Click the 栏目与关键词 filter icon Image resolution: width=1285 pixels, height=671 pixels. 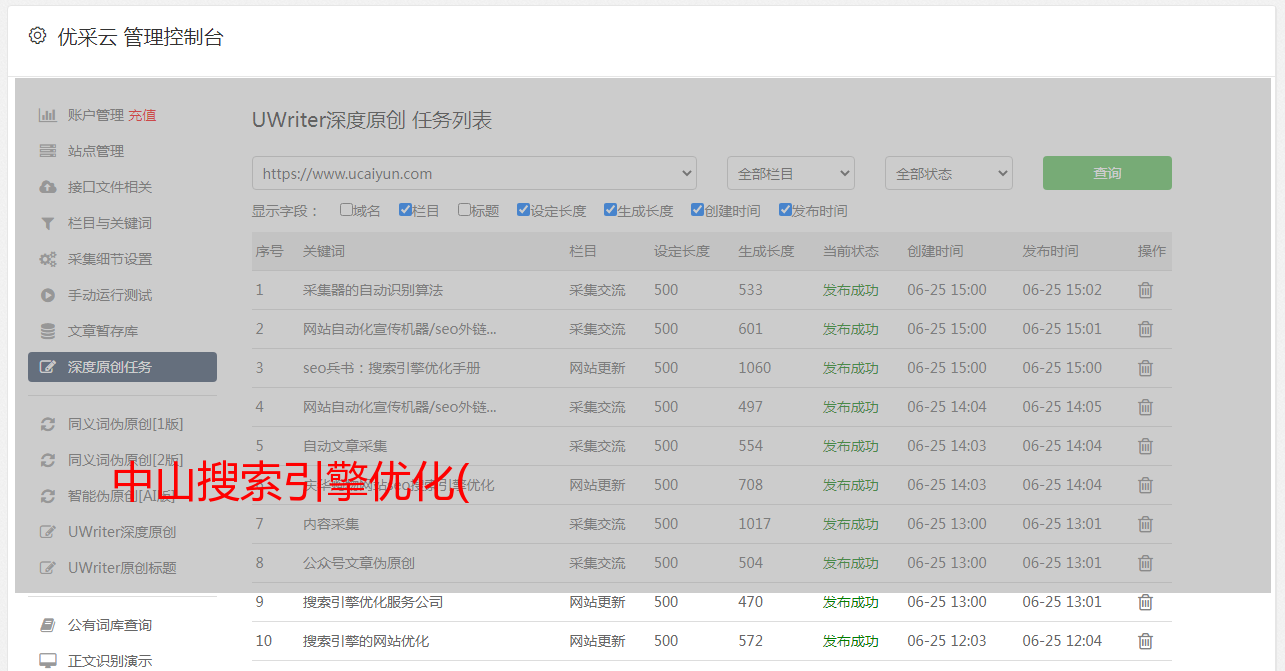(x=47, y=223)
